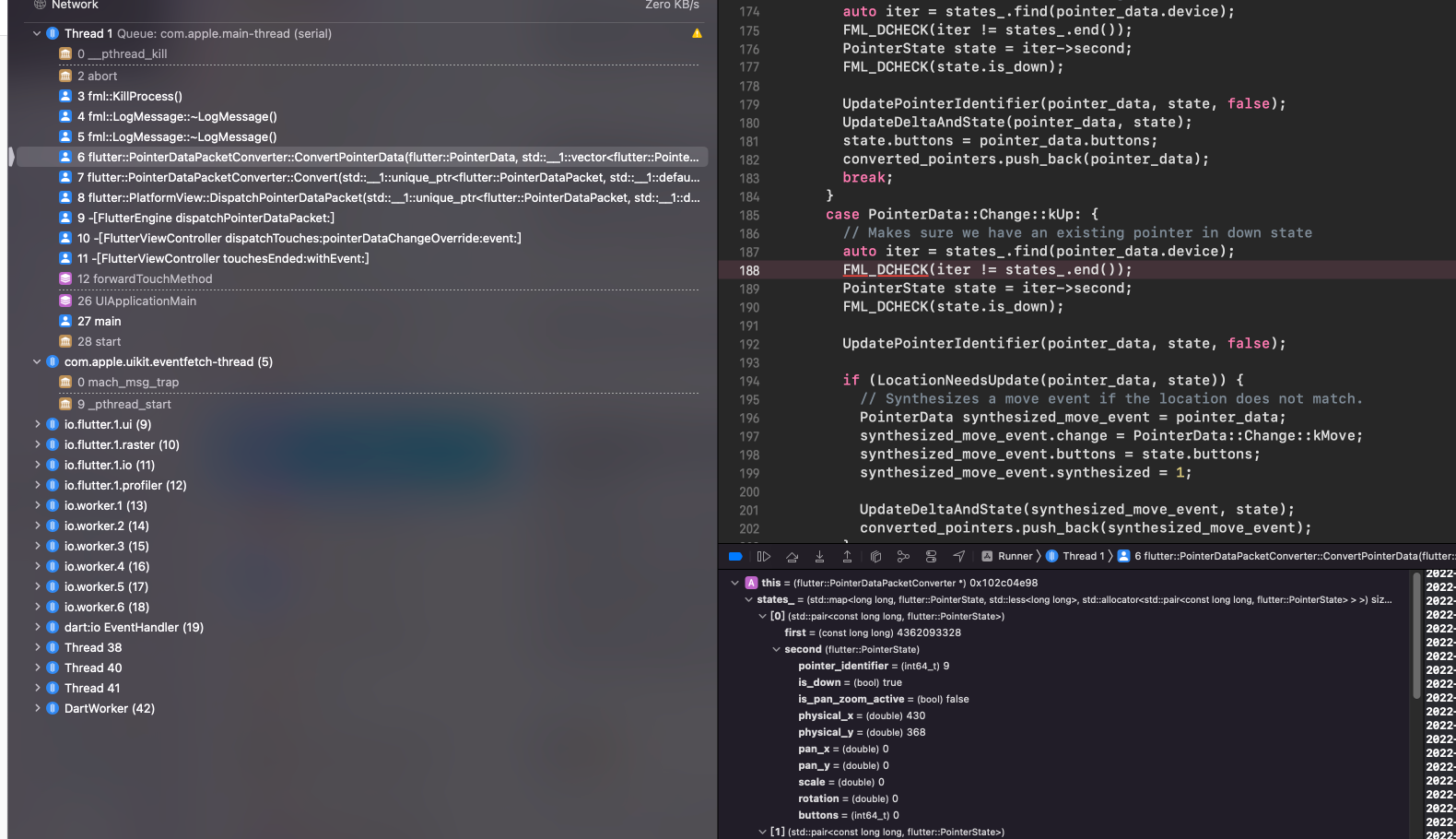
Task: Open Thread 1 in the debug jump bar
Action: tap(1074, 556)
